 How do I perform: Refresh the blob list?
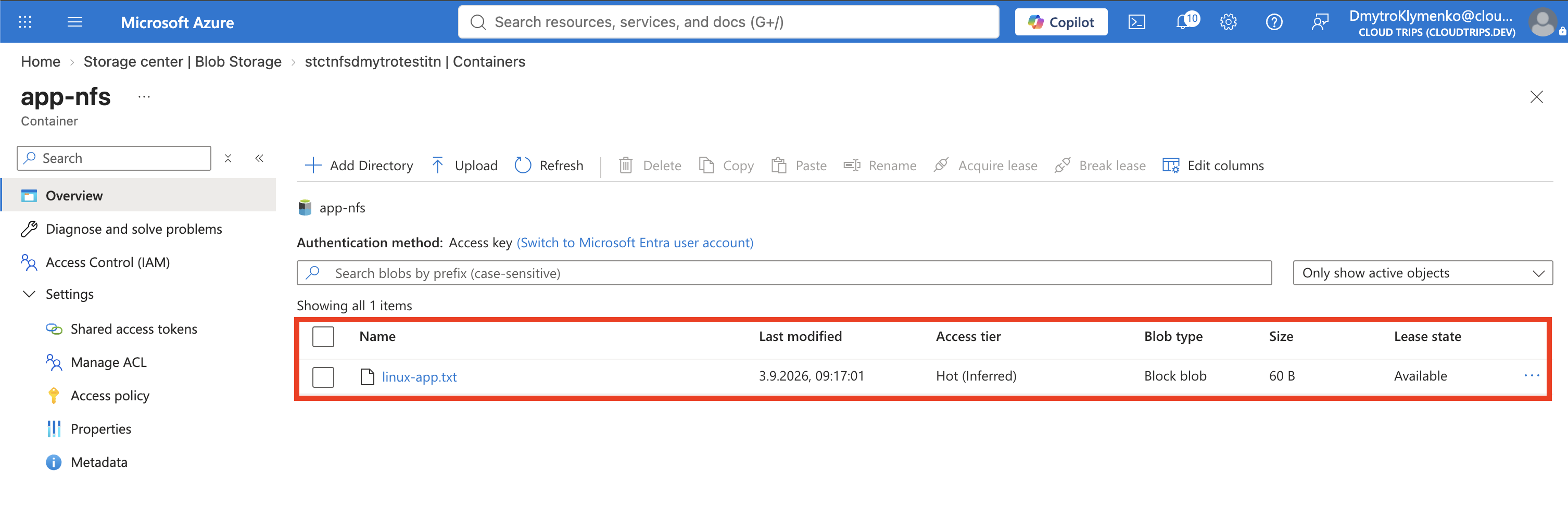(548, 166)
